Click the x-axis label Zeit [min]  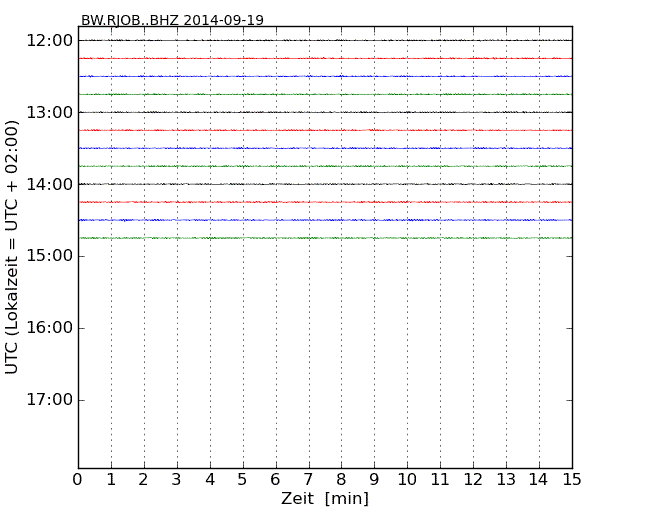325,498
